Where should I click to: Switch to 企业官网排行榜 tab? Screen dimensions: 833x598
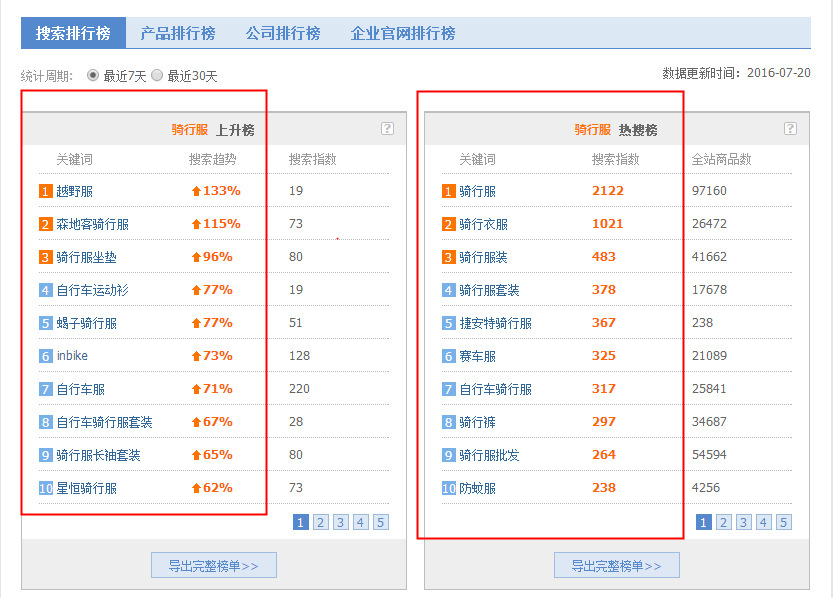tap(403, 33)
